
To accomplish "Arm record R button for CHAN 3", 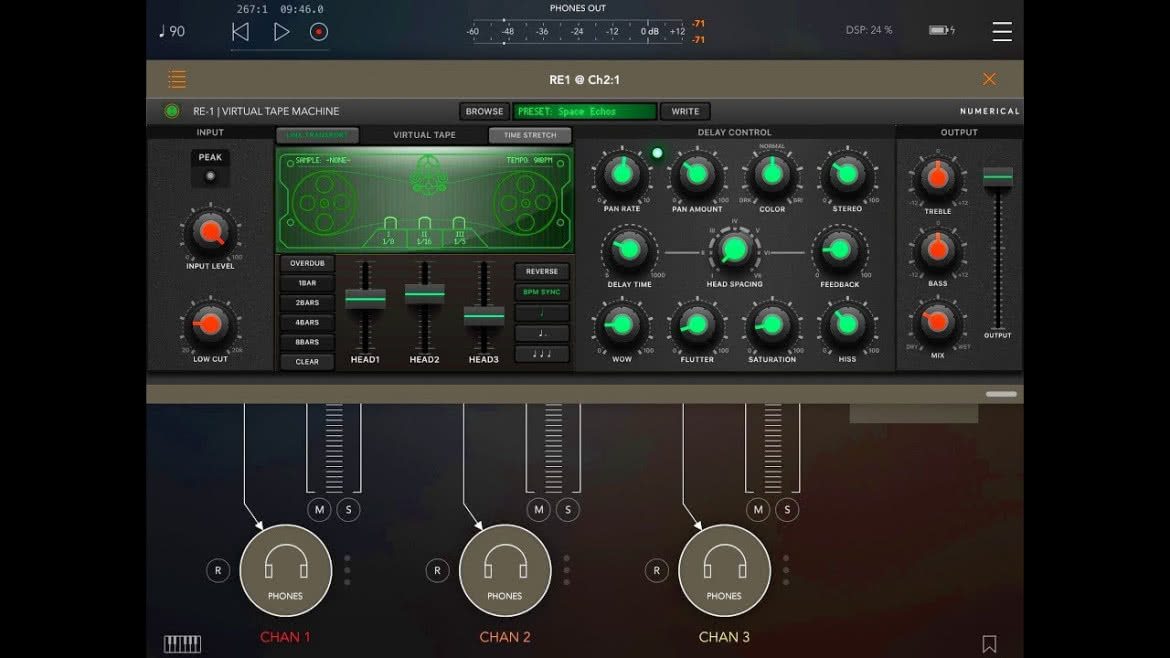I will coord(657,571).
